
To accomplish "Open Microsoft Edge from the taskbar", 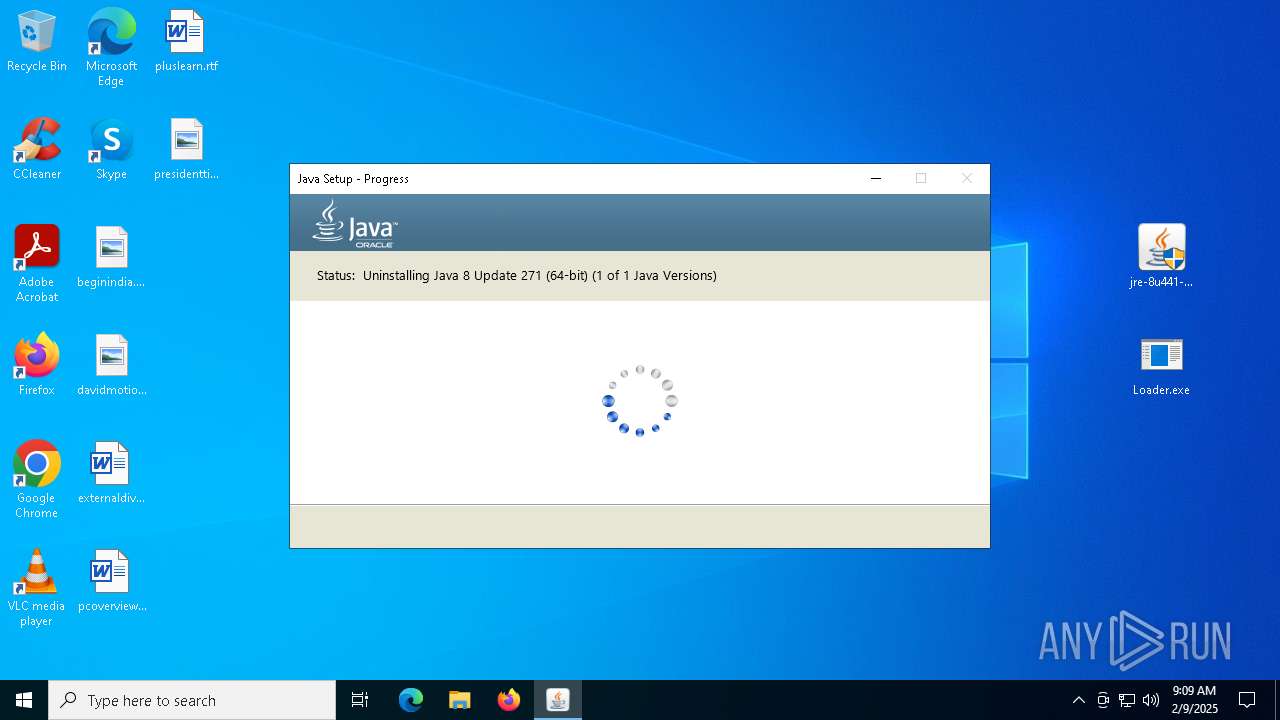I will (411, 700).
